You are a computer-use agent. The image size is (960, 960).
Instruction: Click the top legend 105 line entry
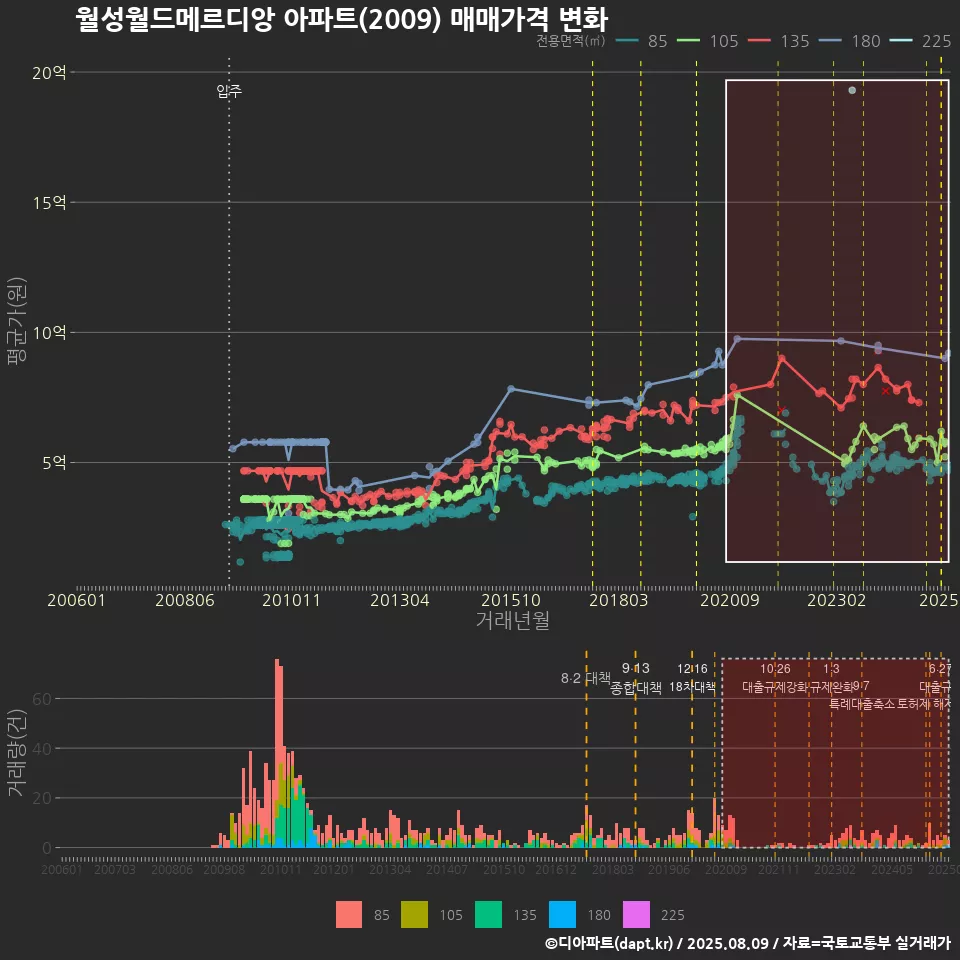coord(708,41)
